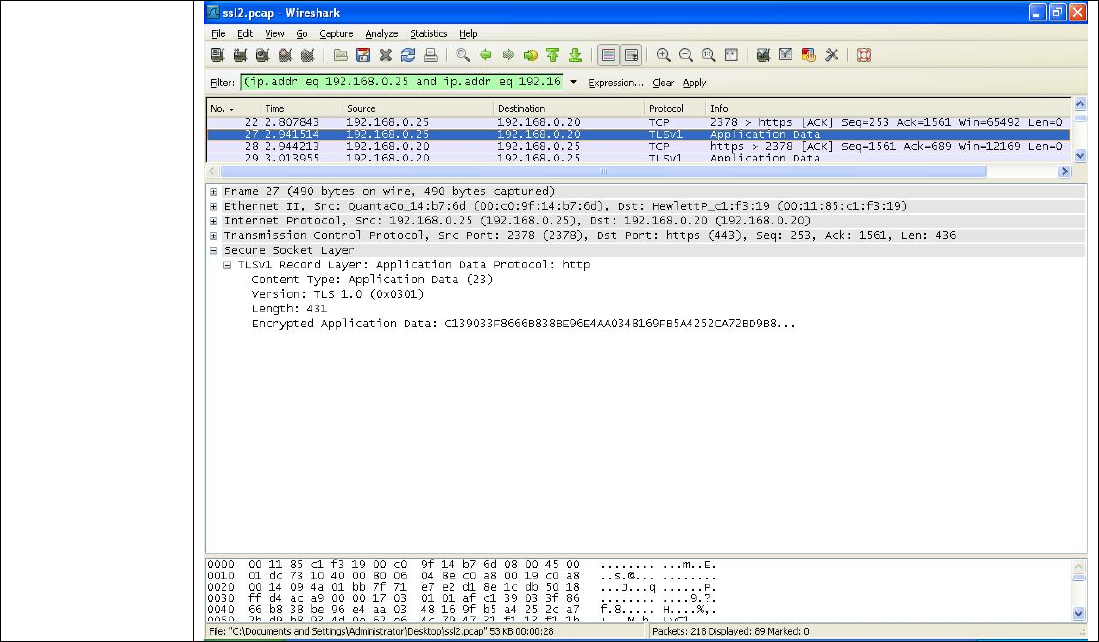Open the Go menu
The height and width of the screenshot is (642, 1099).
pyautogui.click(x=301, y=34)
